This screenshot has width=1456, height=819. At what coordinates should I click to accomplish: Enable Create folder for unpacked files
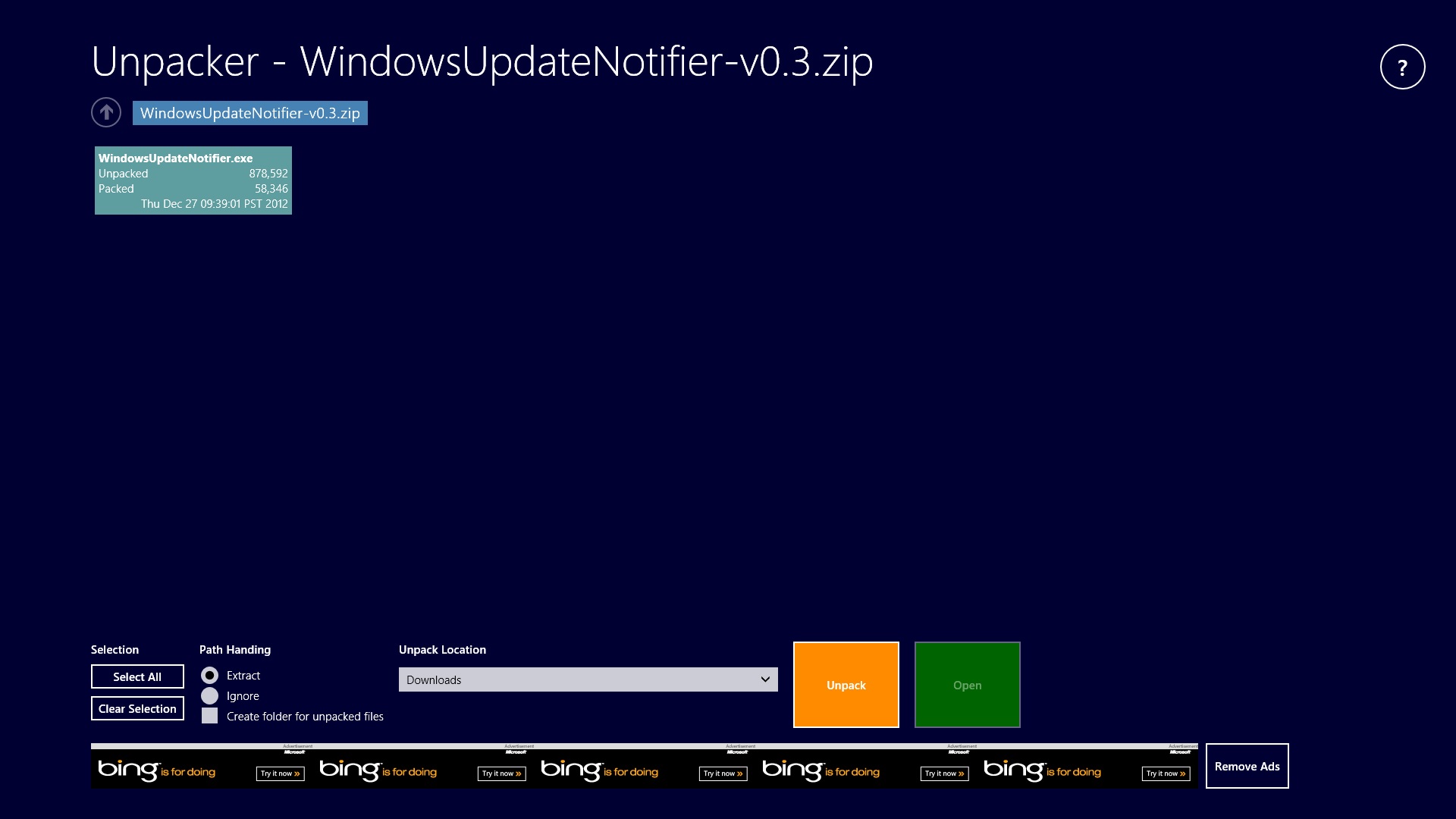coord(209,715)
